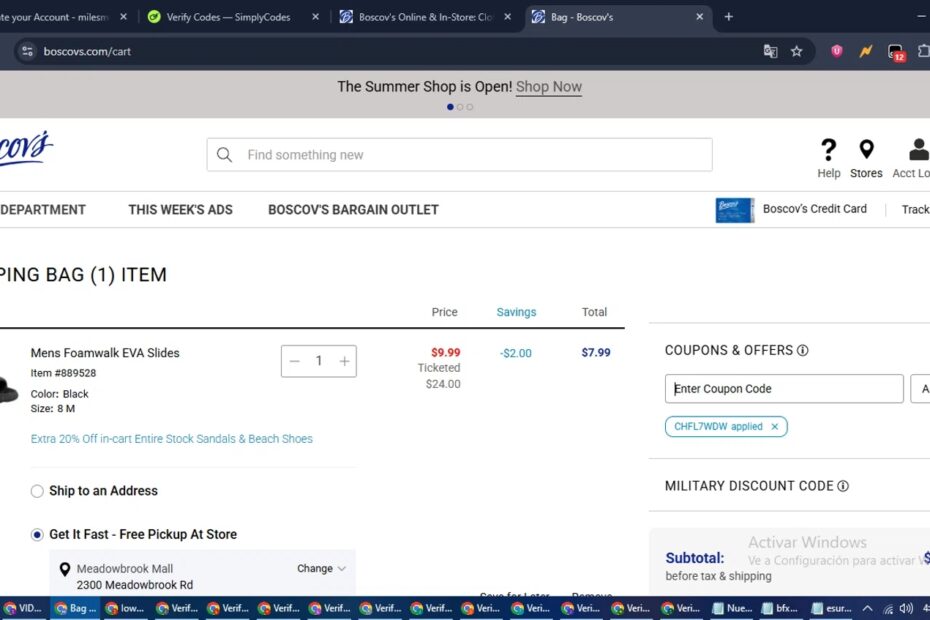Close the Bag - Boscov's tab

[699, 17]
